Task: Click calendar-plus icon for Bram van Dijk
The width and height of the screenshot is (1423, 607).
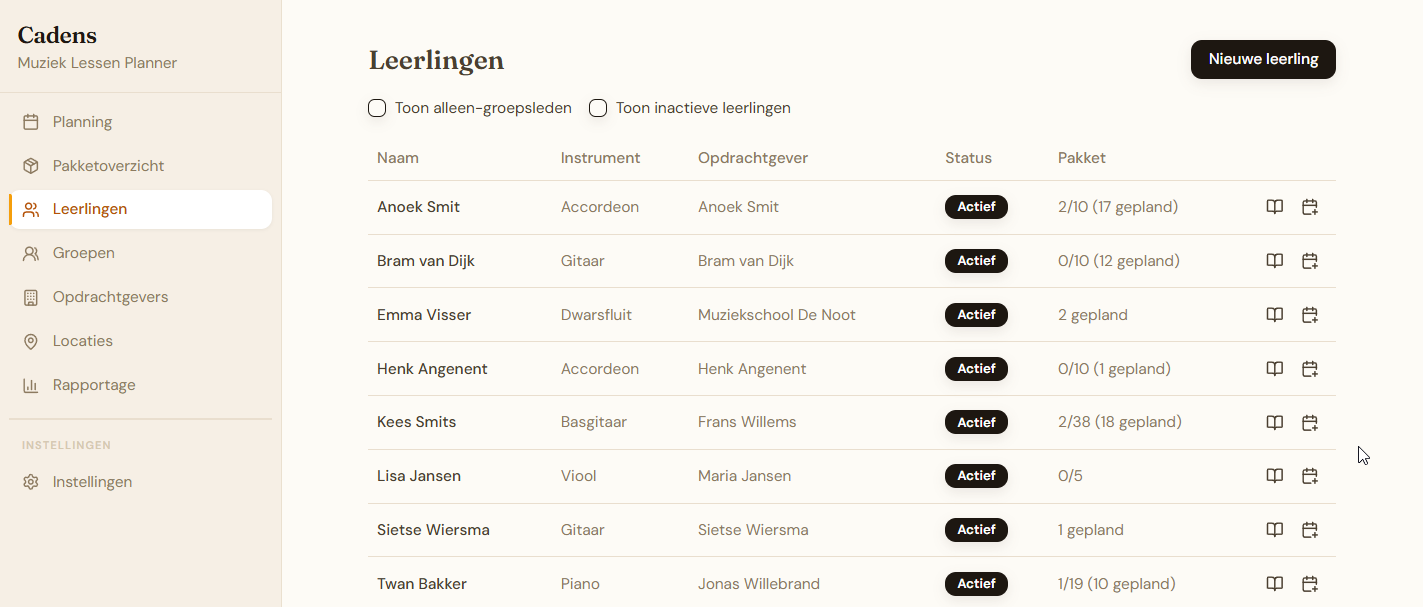Action: 1309,261
